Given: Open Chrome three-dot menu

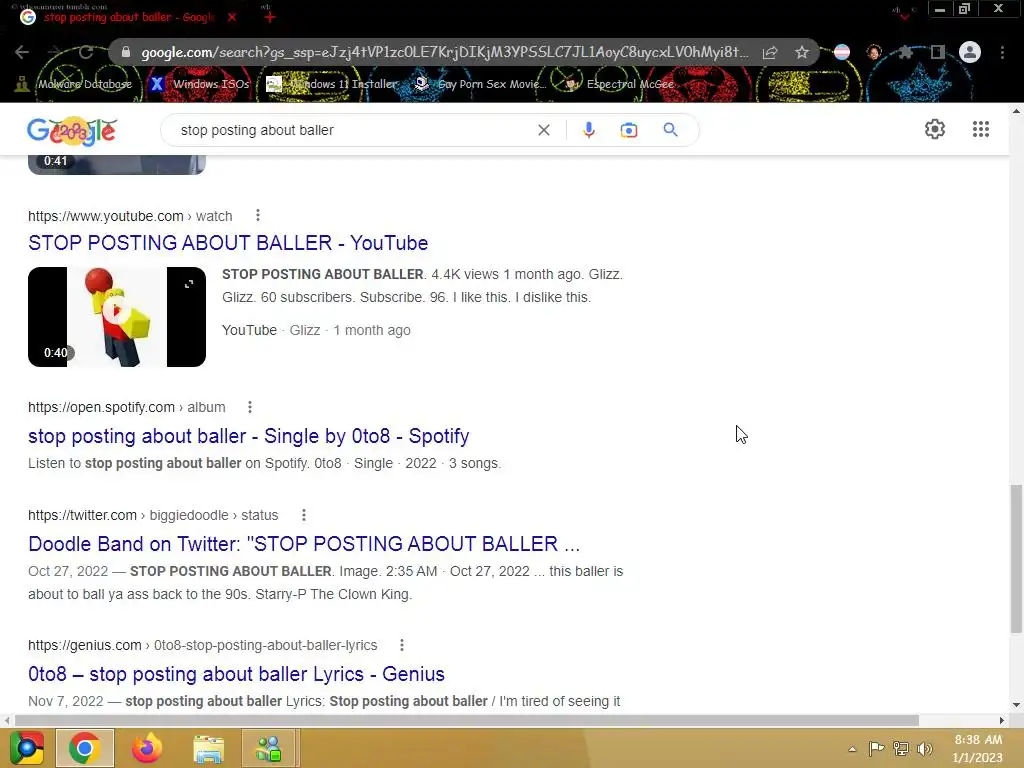Looking at the screenshot, I should tap(1002, 52).
